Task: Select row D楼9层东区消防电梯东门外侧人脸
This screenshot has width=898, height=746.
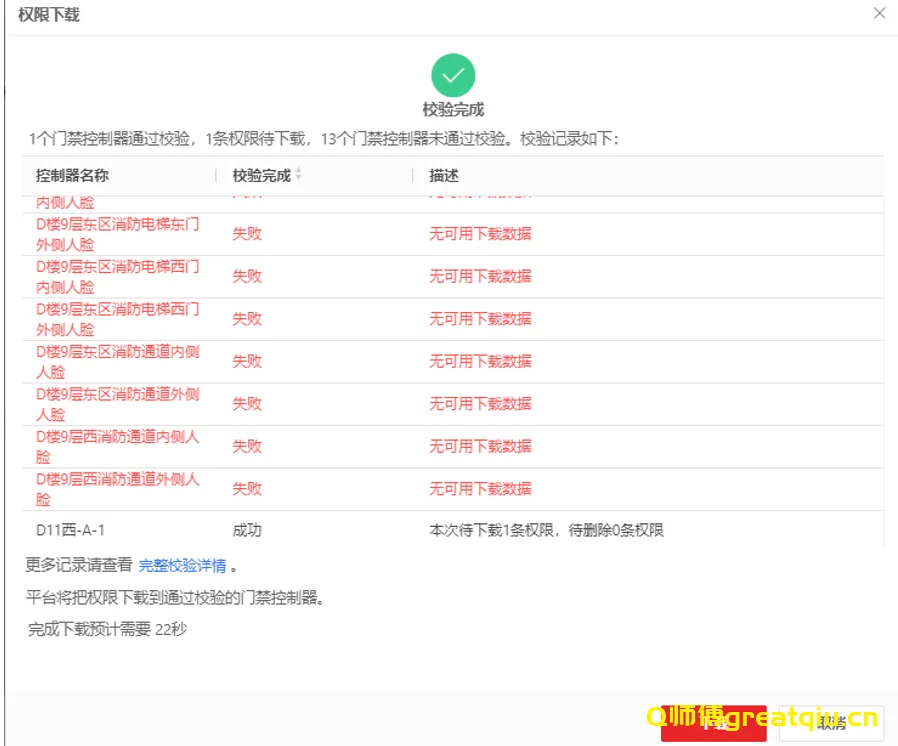Action: 117,234
